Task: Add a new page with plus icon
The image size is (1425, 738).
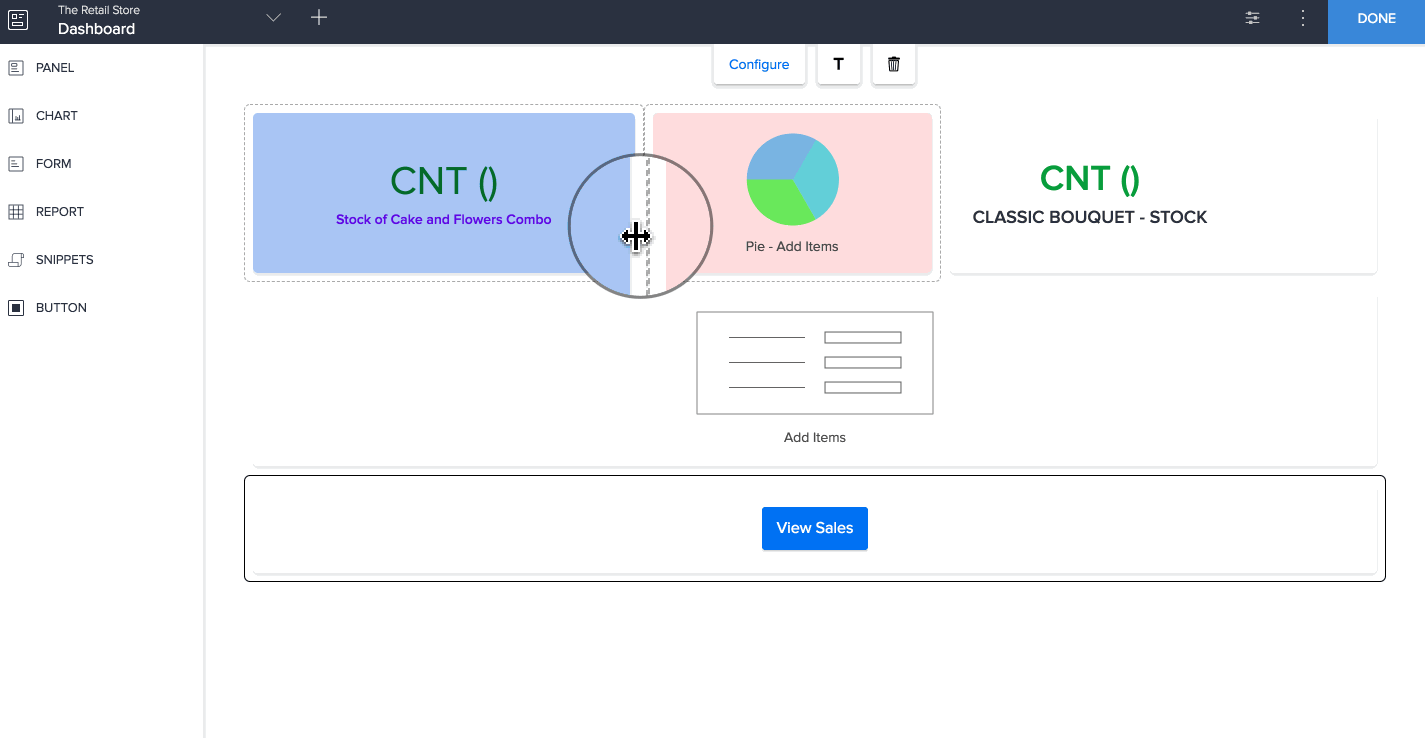Action: click(x=319, y=17)
